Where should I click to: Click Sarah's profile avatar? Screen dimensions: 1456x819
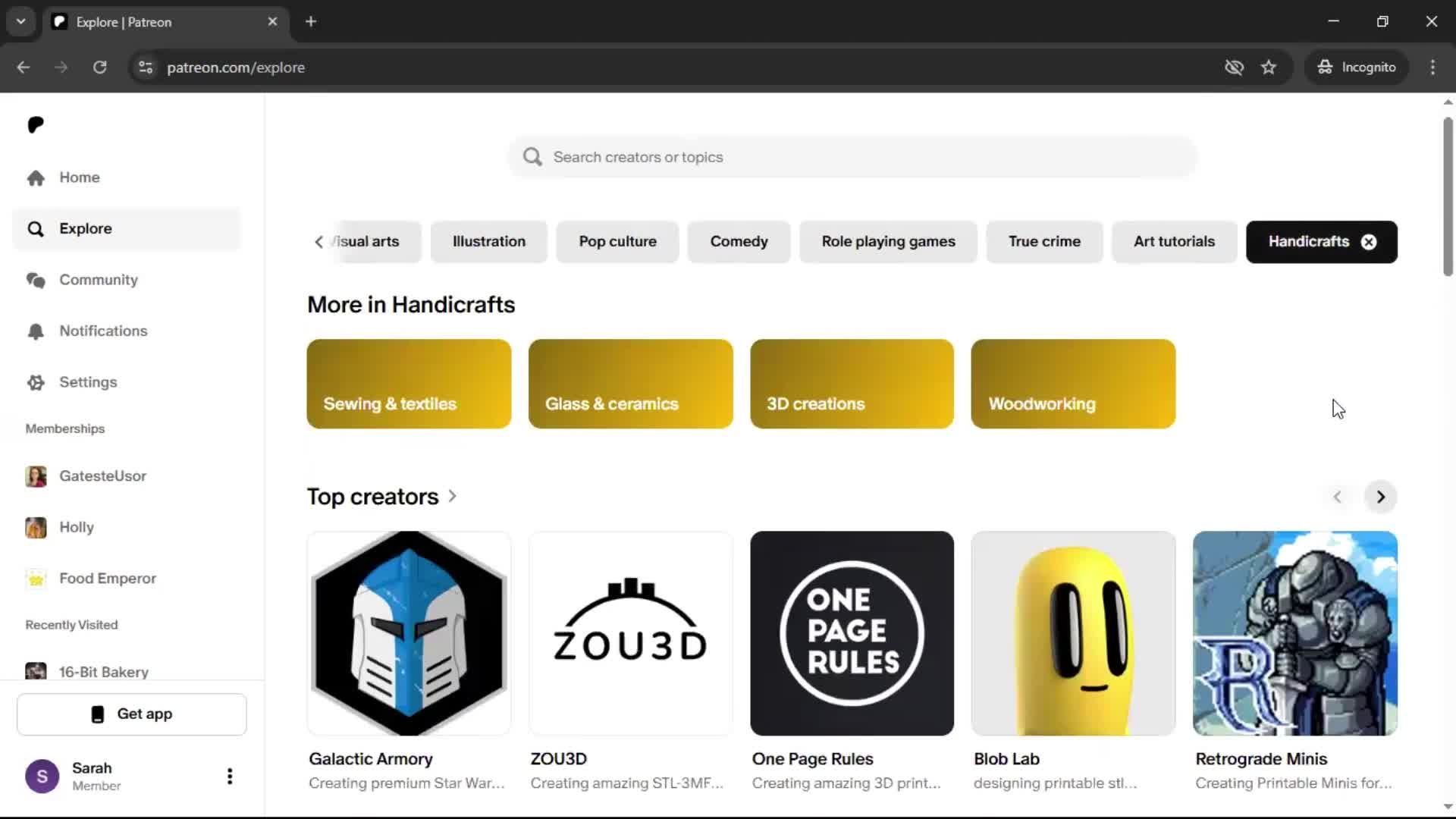42,776
